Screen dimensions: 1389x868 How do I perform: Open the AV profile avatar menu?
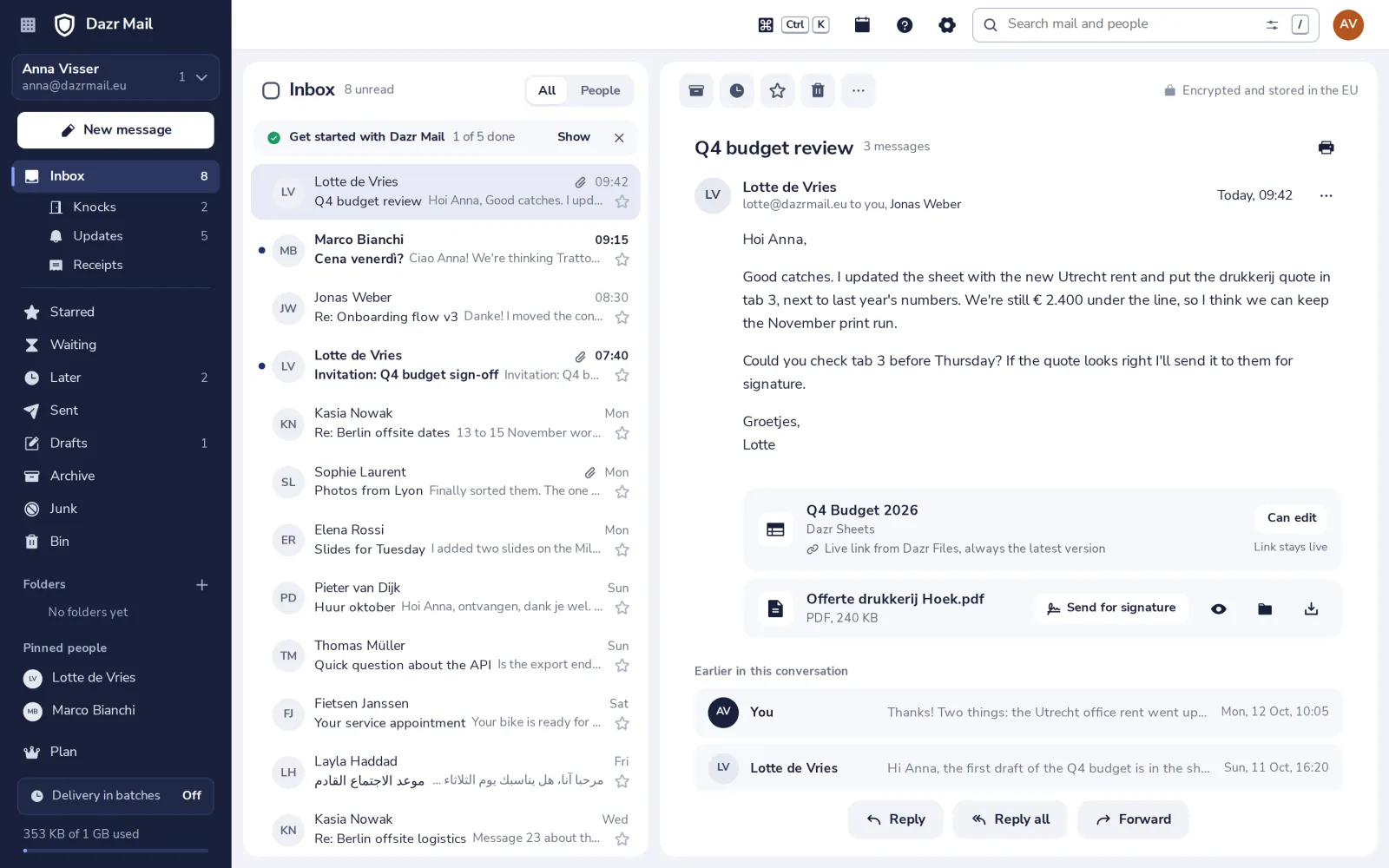pos(1348,24)
